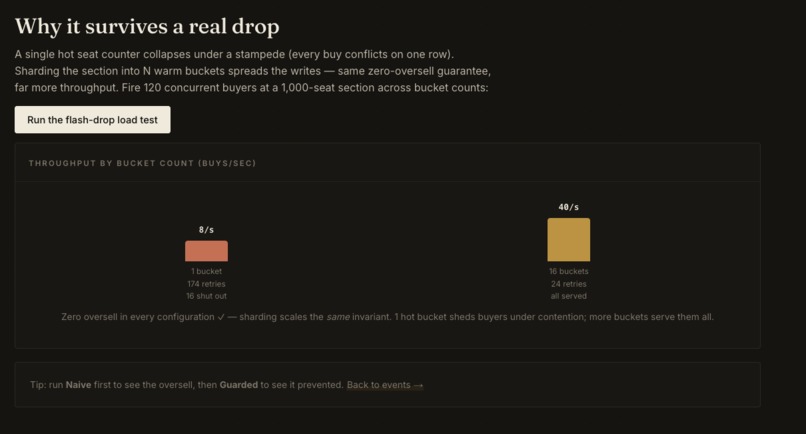
Task: Click the 1 bucket caption
Action: coord(207,271)
